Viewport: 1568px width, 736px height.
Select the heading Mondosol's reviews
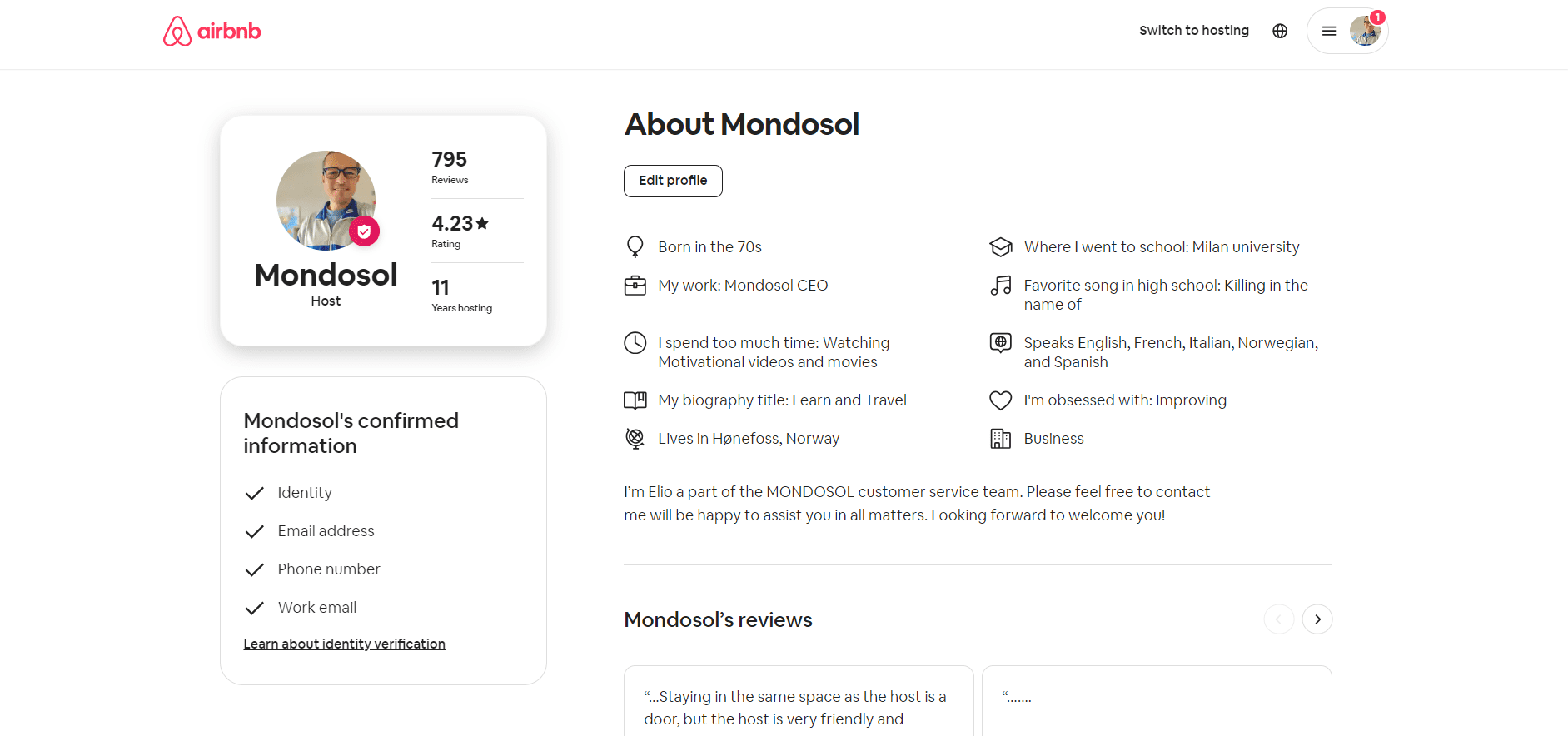click(x=718, y=619)
